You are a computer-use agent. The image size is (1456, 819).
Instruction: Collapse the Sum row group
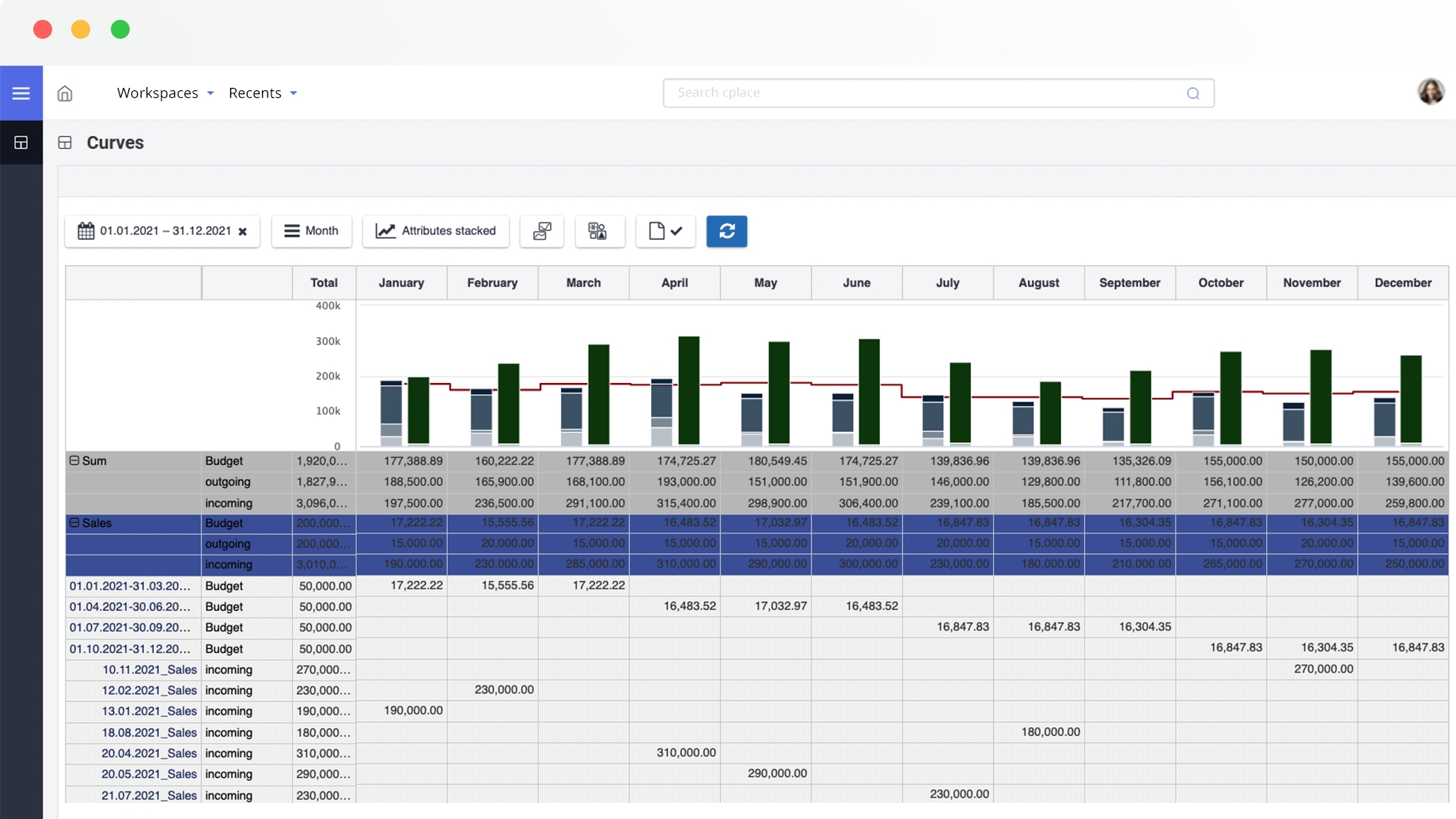(x=74, y=460)
